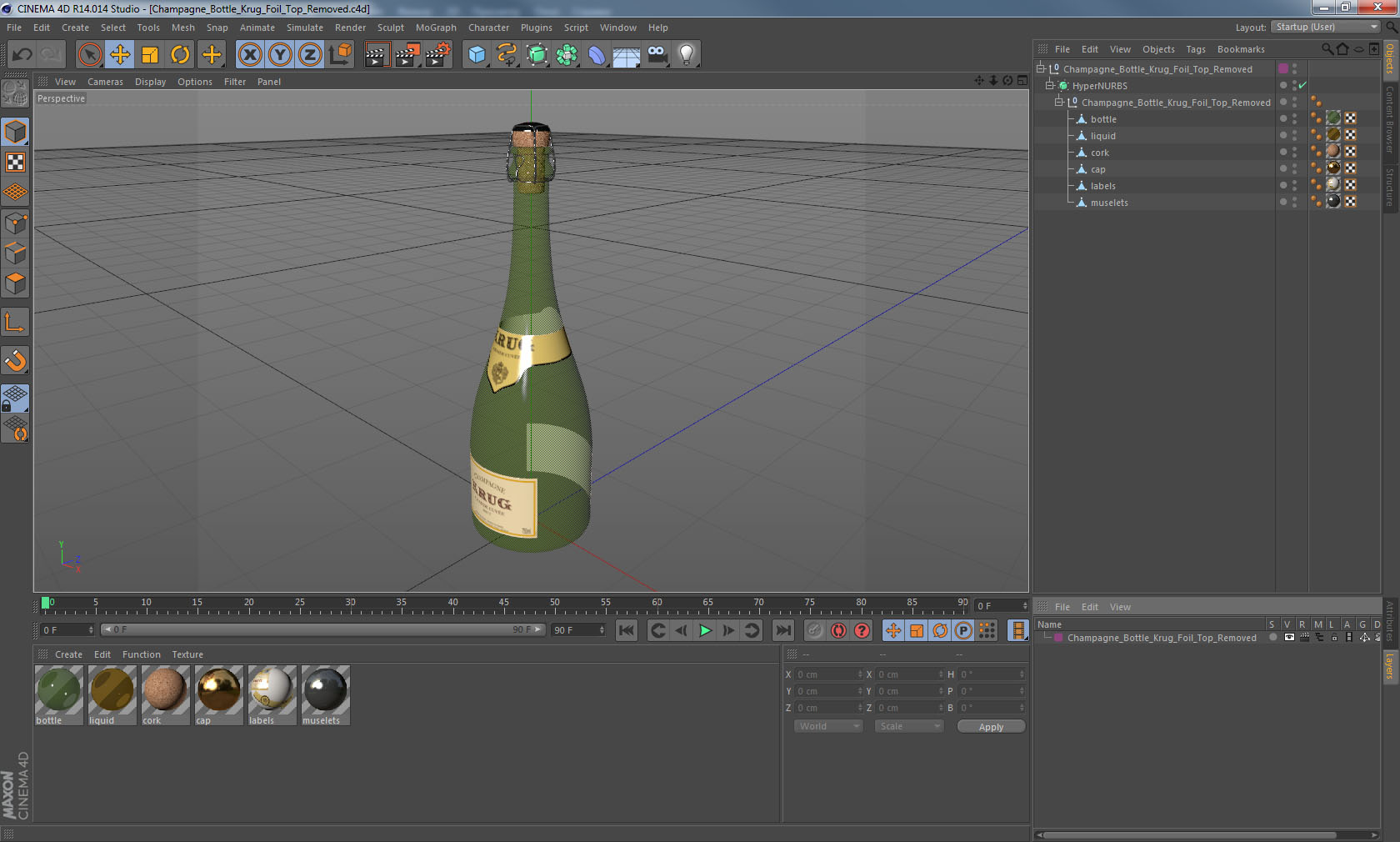Toggle visibility dots for cork object
1400x842 pixels.
(x=1294, y=152)
